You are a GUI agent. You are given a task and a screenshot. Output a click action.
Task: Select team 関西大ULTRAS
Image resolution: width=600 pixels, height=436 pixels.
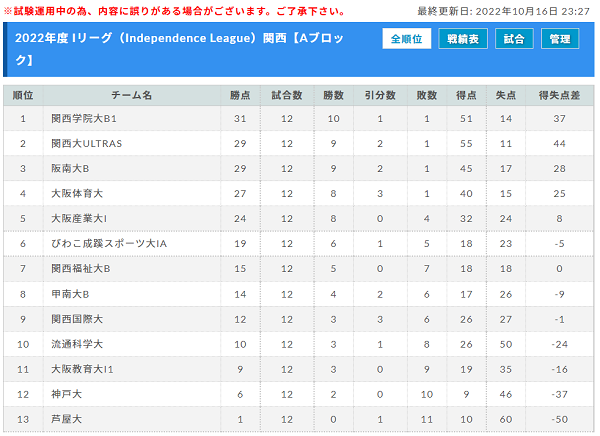86,144
